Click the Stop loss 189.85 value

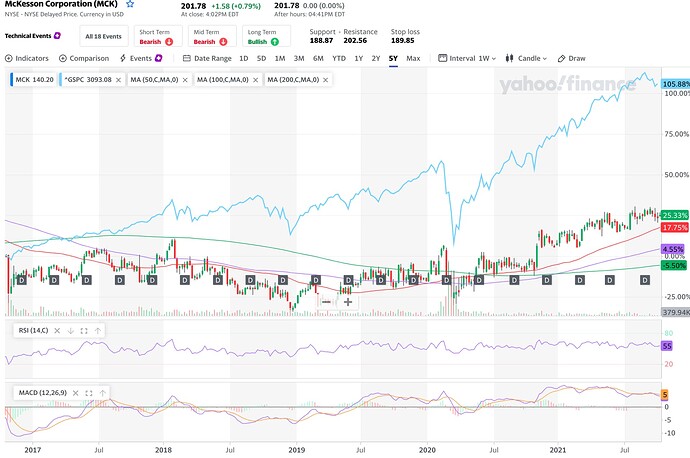coord(403,40)
